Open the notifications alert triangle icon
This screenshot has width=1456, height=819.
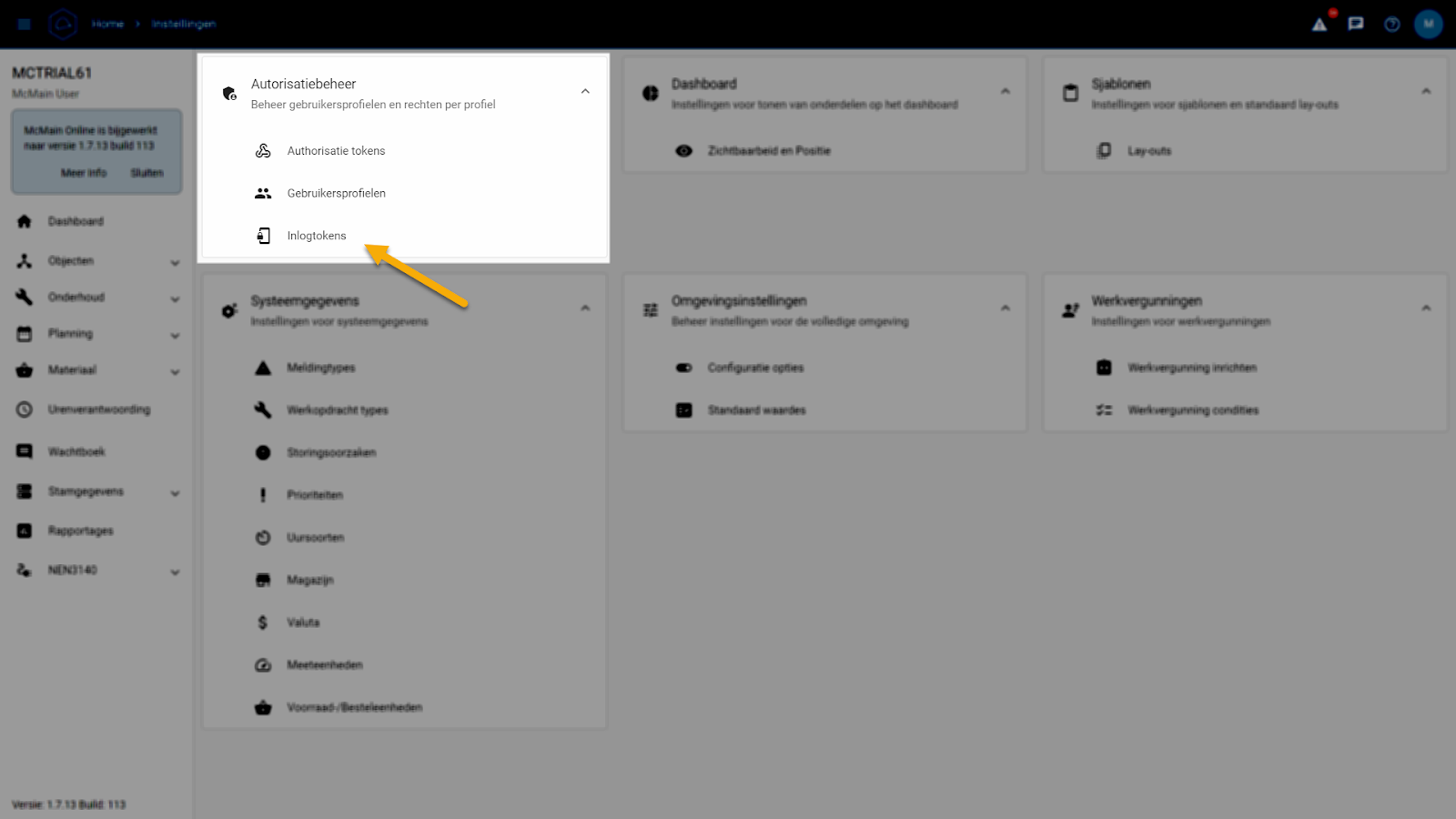[1319, 25]
